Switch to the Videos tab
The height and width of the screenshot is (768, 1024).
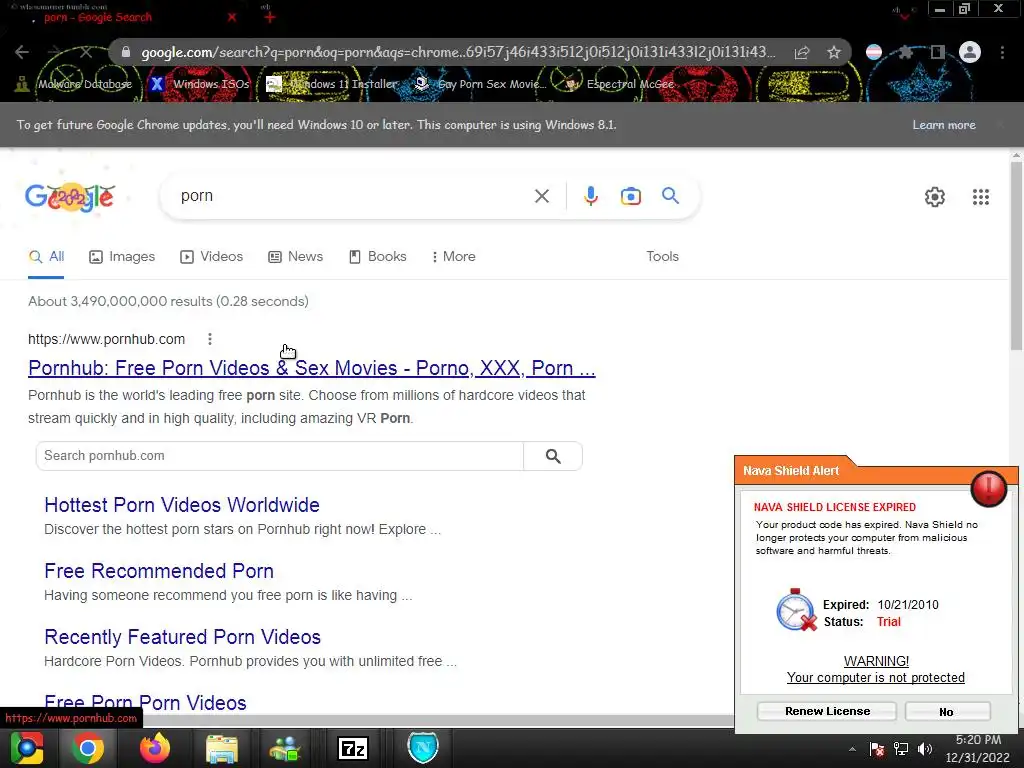212,257
